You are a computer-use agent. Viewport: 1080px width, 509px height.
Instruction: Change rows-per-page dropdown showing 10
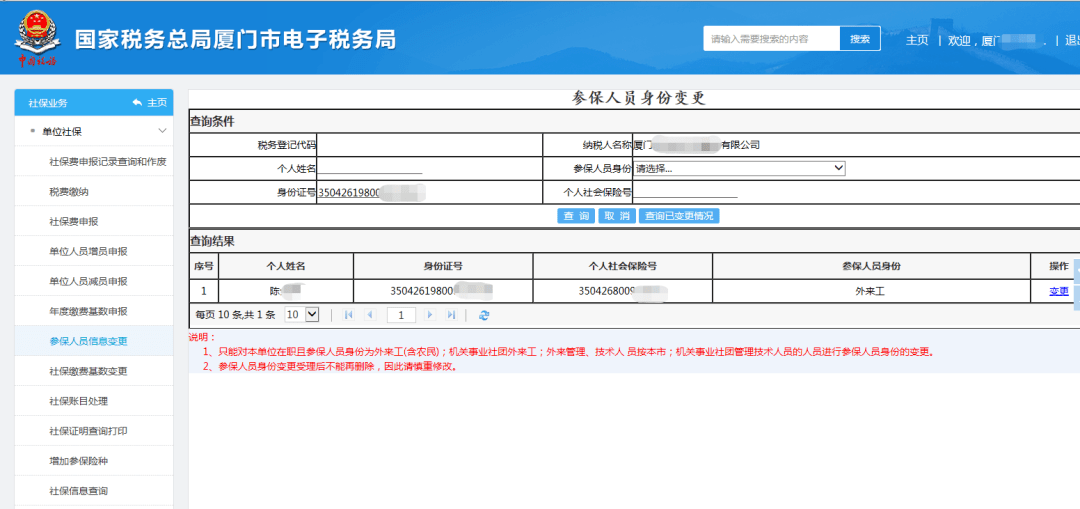pos(302,315)
